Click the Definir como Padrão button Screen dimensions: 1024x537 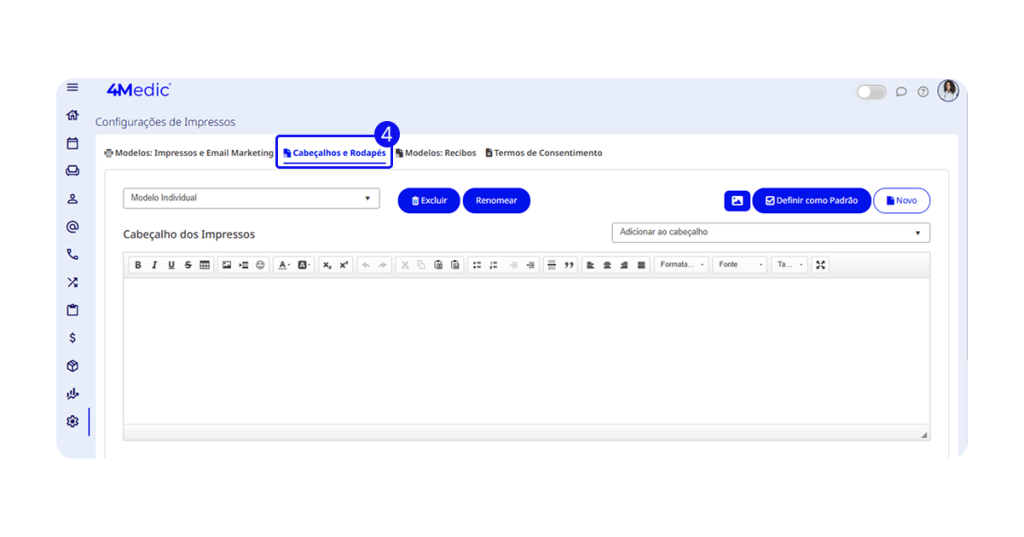pos(811,201)
